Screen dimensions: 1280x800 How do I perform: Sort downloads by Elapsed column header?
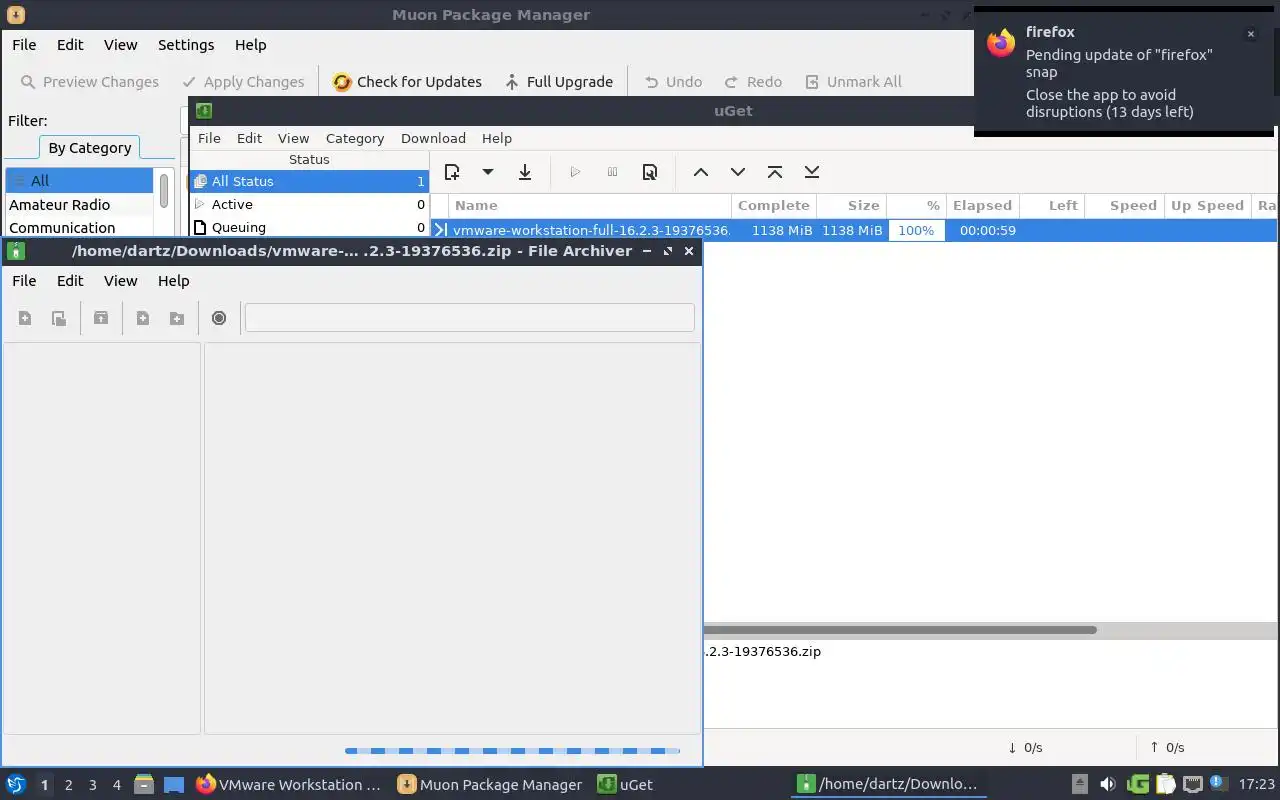pos(982,205)
